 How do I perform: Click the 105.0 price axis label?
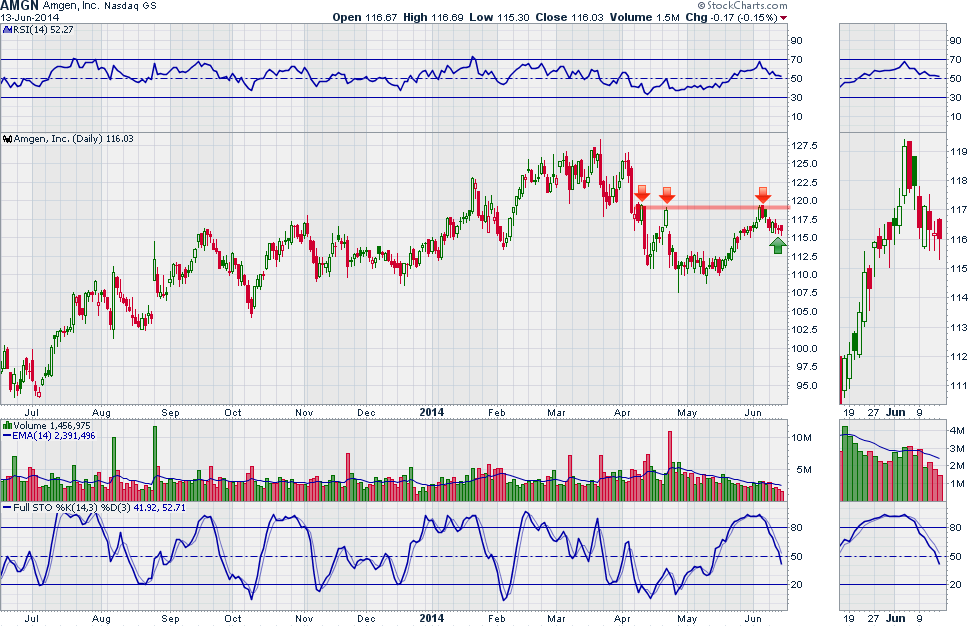(804, 312)
